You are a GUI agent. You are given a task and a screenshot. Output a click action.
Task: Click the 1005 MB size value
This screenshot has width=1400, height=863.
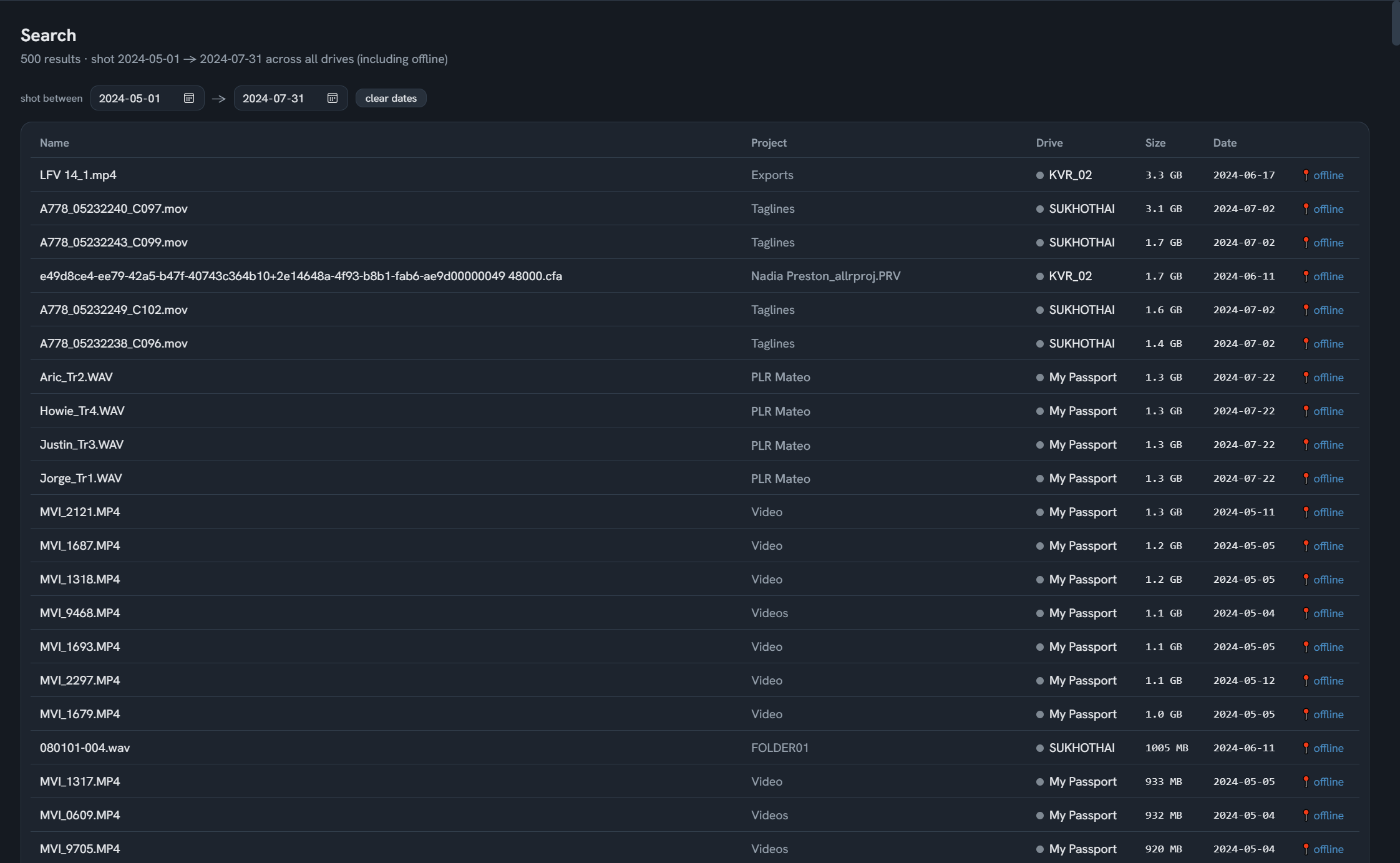click(x=1167, y=748)
